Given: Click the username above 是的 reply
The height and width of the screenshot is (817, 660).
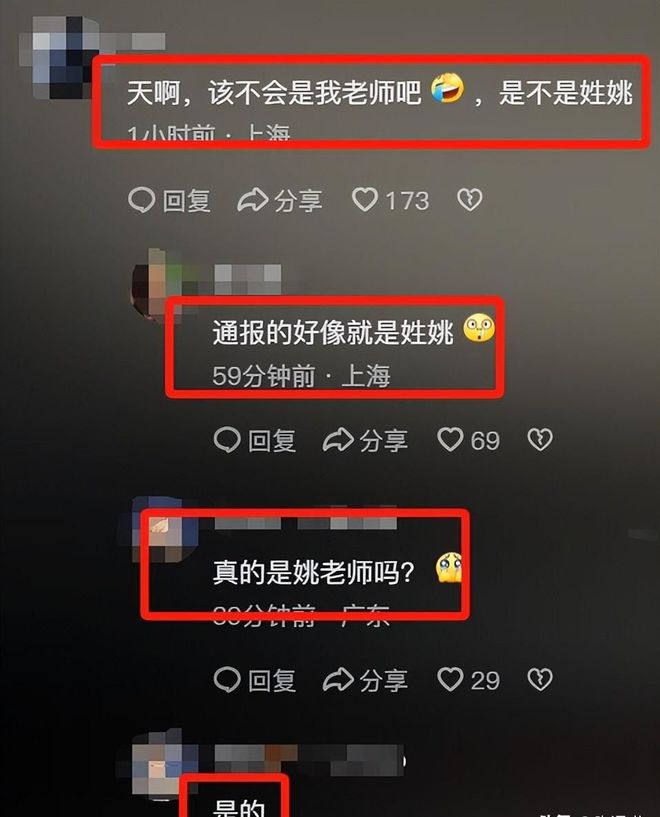Looking at the screenshot, I should coord(309,759).
